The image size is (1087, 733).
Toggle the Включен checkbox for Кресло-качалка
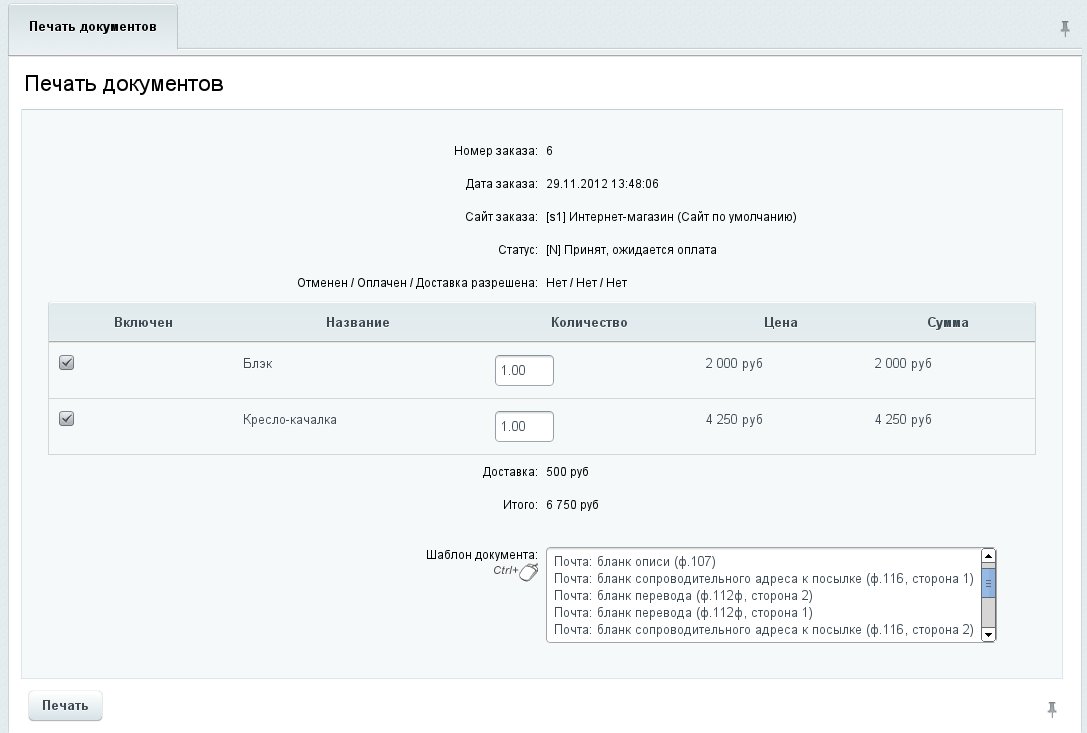[x=67, y=419]
